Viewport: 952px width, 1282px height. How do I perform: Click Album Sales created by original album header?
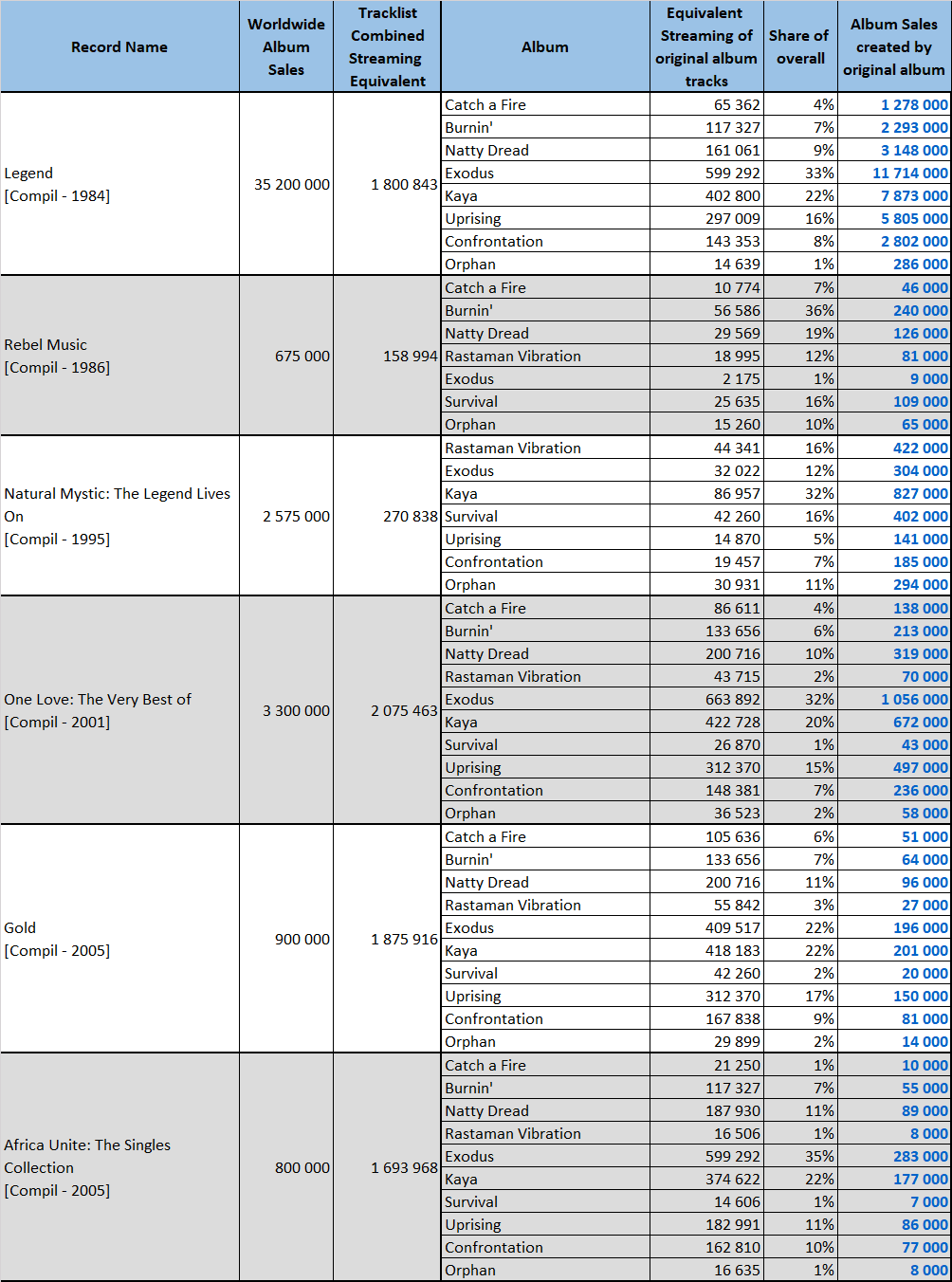click(893, 46)
